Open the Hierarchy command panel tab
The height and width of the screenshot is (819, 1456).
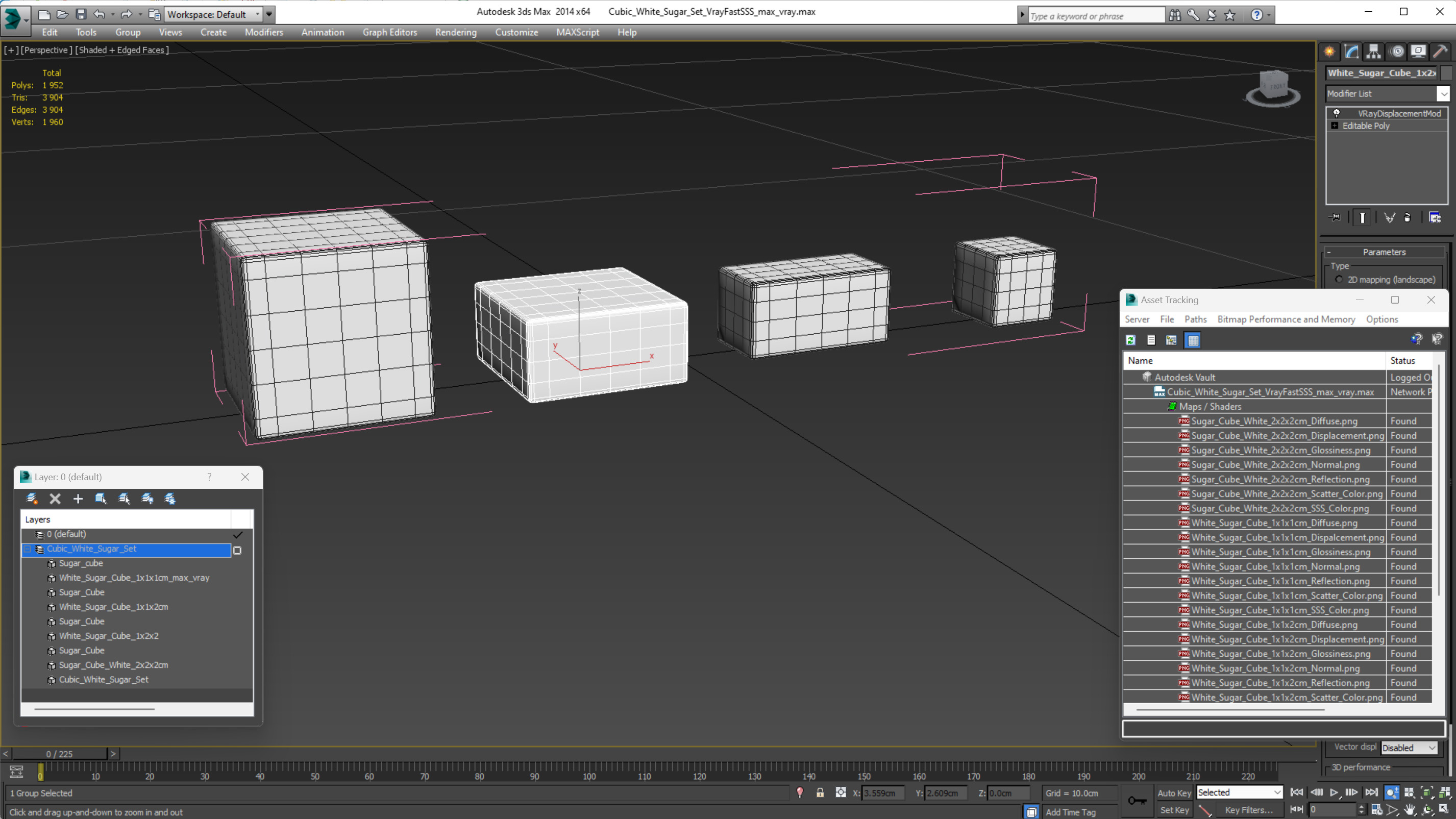tap(1373, 52)
